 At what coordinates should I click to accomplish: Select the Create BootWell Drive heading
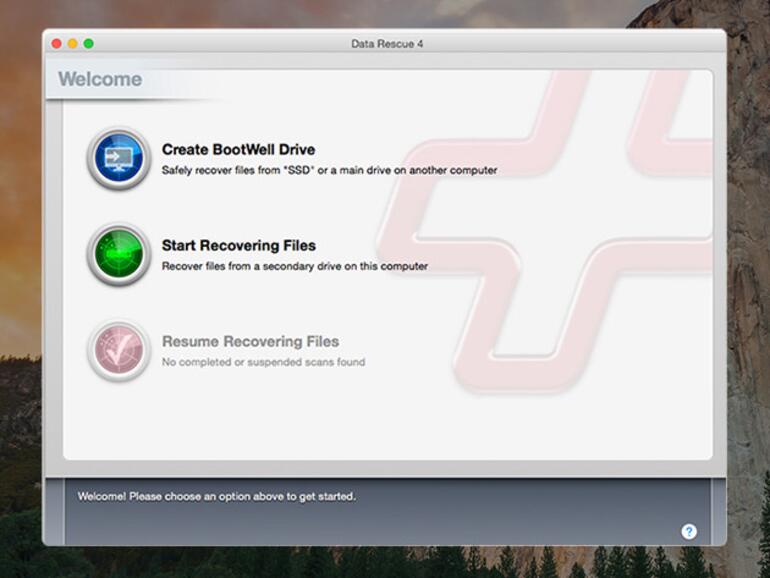[239, 149]
